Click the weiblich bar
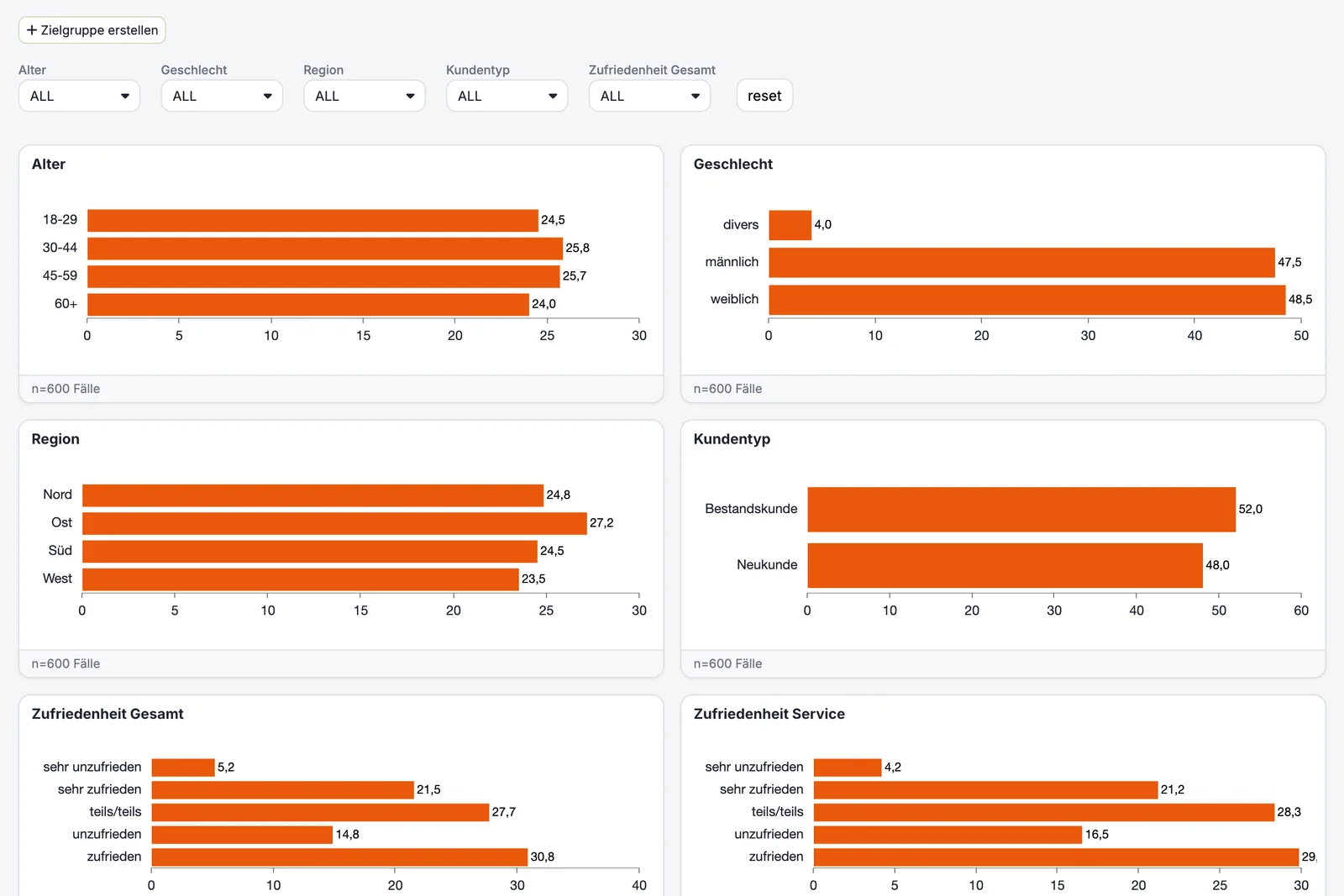This screenshot has height=896, width=1344. tap(1027, 300)
